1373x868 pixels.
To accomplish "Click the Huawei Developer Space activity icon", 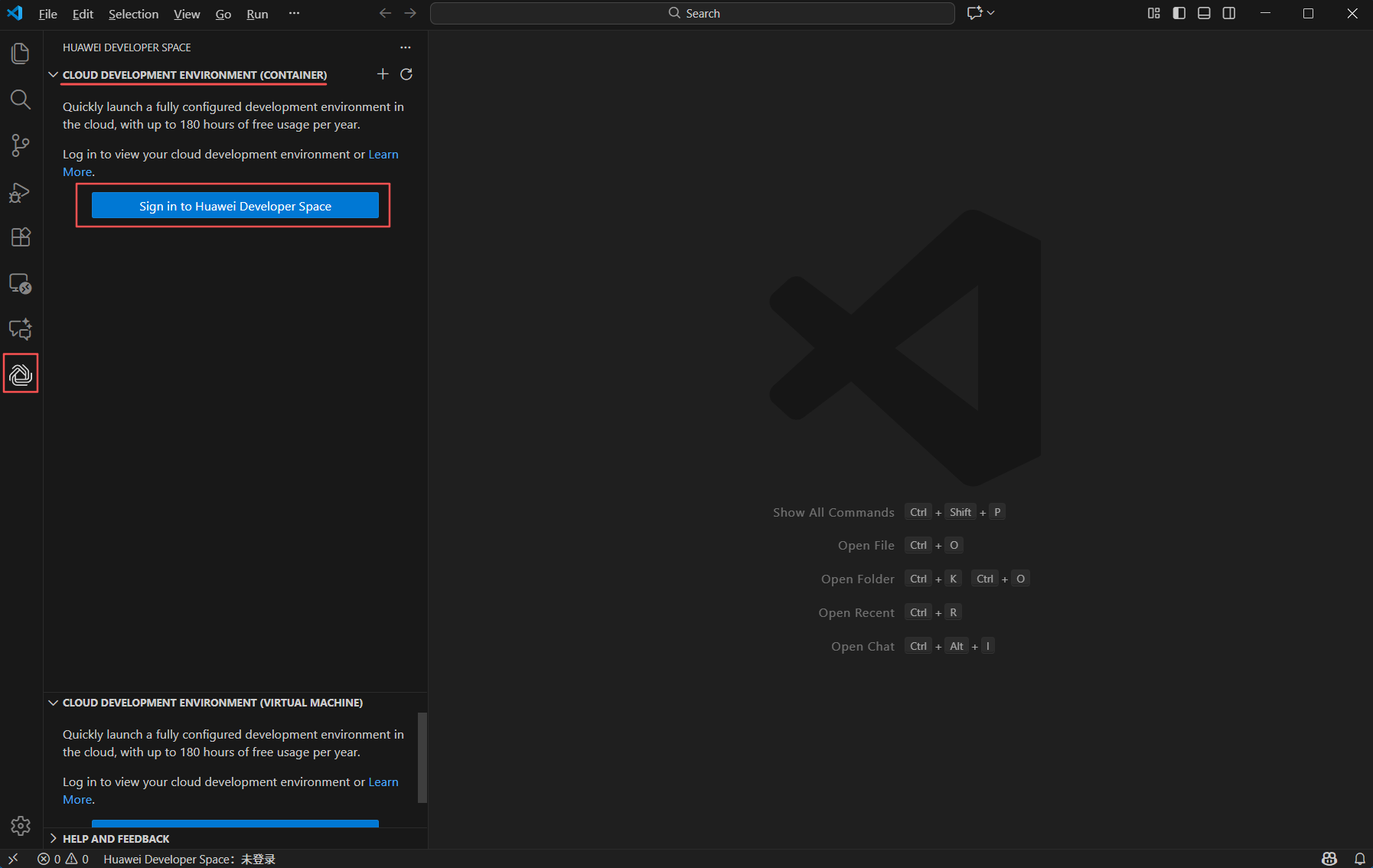I will [21, 374].
